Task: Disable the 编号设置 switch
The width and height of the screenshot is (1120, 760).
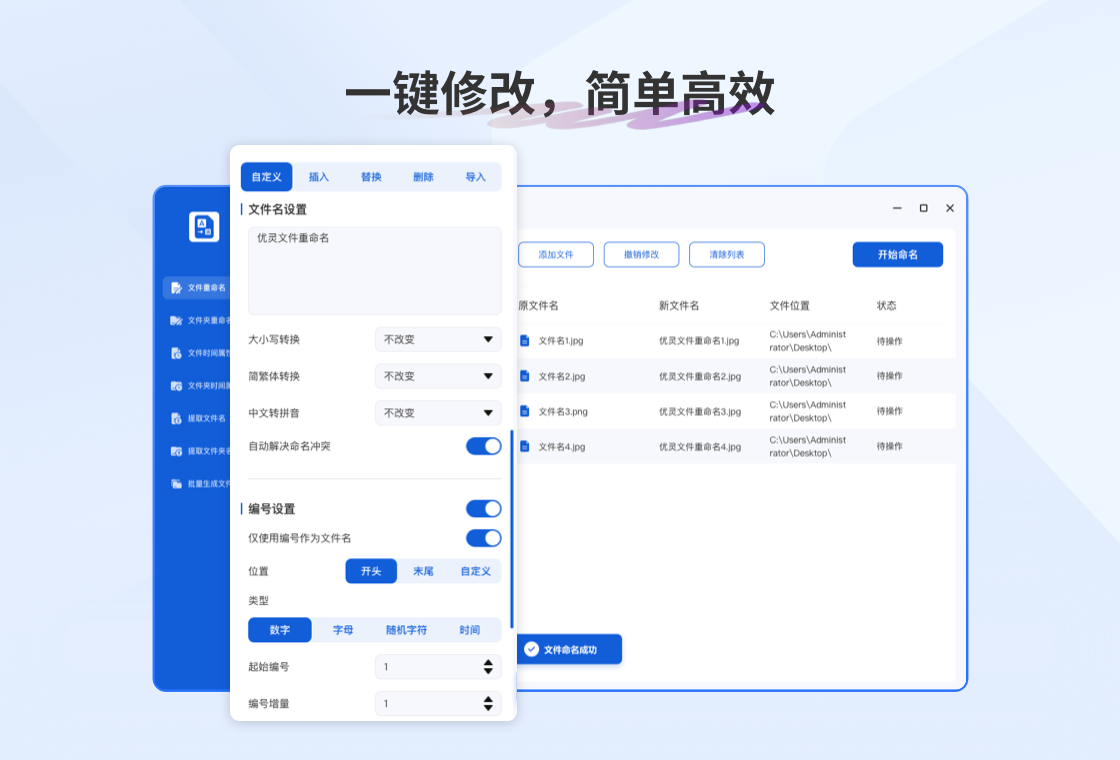Action: click(x=483, y=508)
